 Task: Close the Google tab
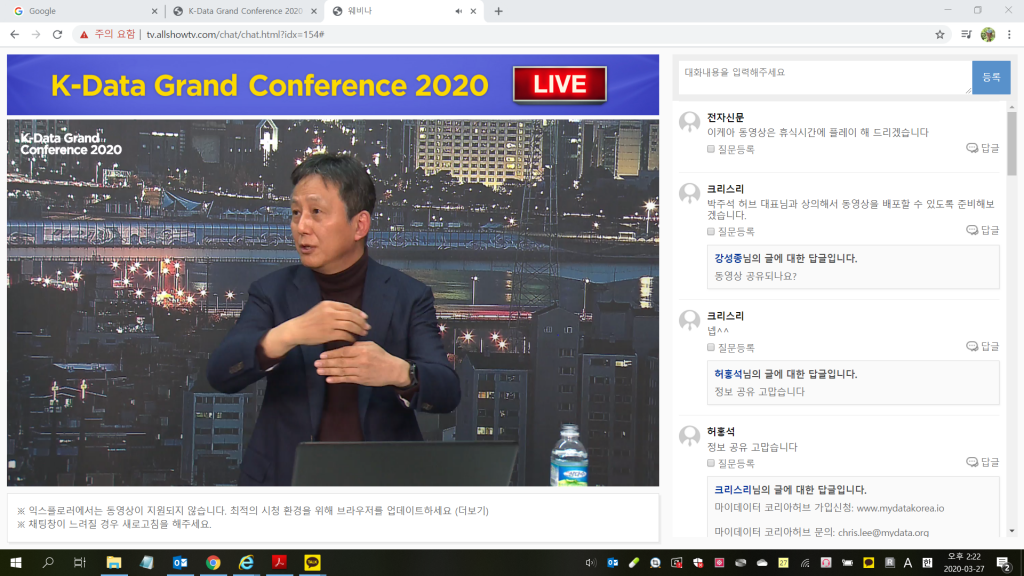pyautogui.click(x=154, y=11)
